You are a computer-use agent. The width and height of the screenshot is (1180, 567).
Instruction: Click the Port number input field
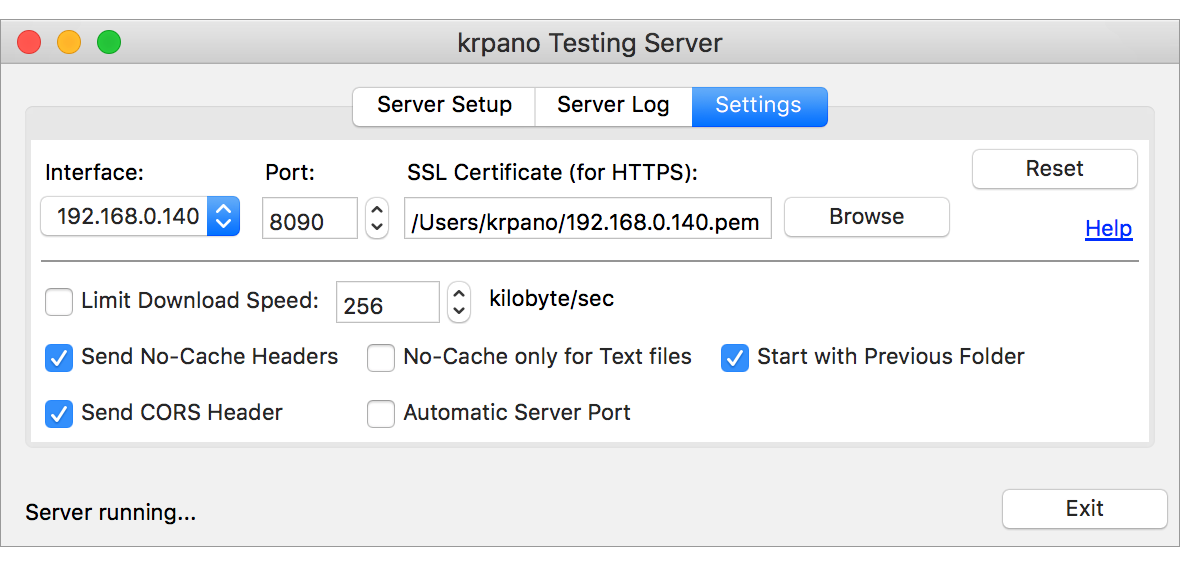(309, 219)
